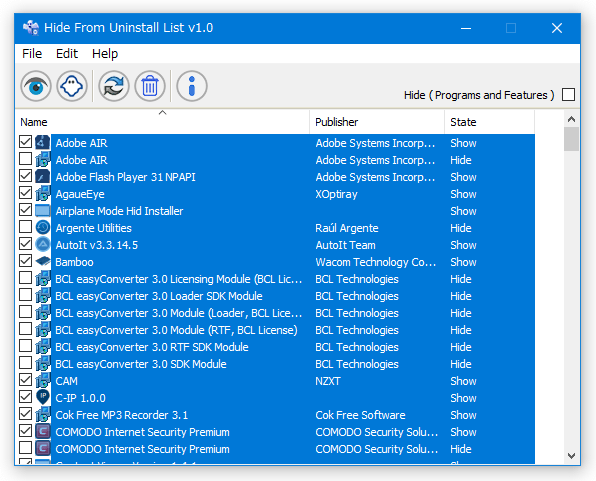Click the AgaueEye program name
The width and height of the screenshot is (596, 481).
coord(80,194)
